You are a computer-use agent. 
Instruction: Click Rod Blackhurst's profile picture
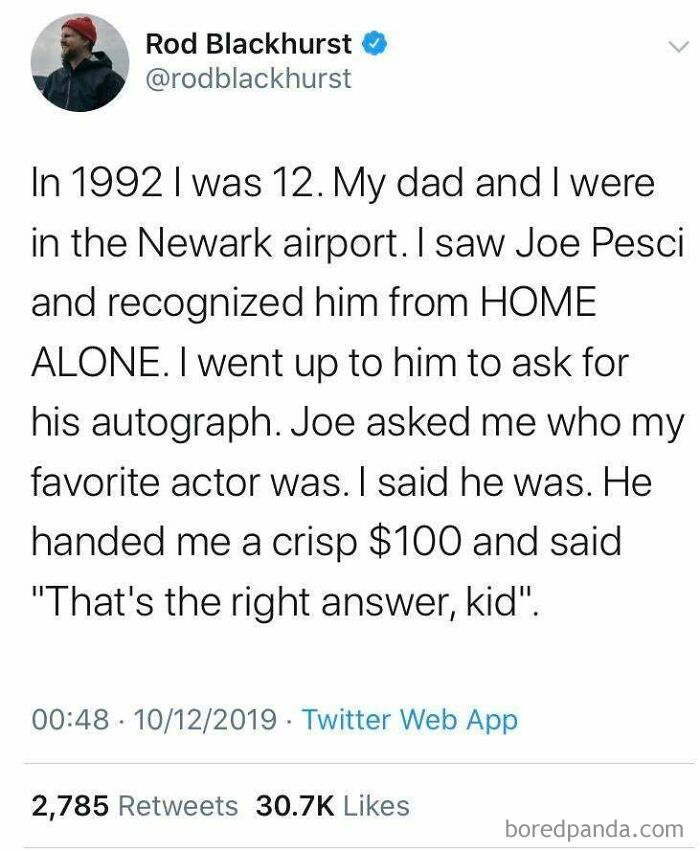pyautogui.click(x=80, y=61)
